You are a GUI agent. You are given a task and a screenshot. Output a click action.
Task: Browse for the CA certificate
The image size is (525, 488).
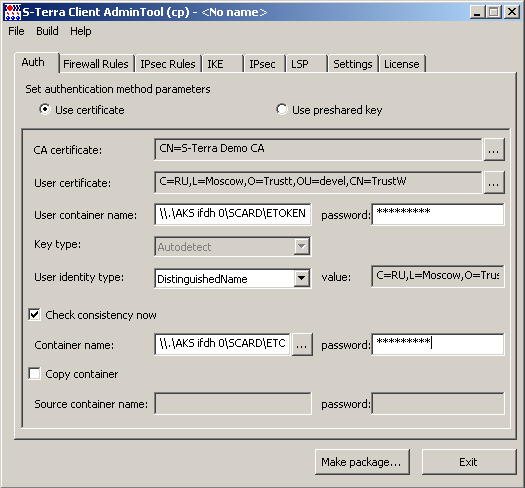[x=494, y=149]
